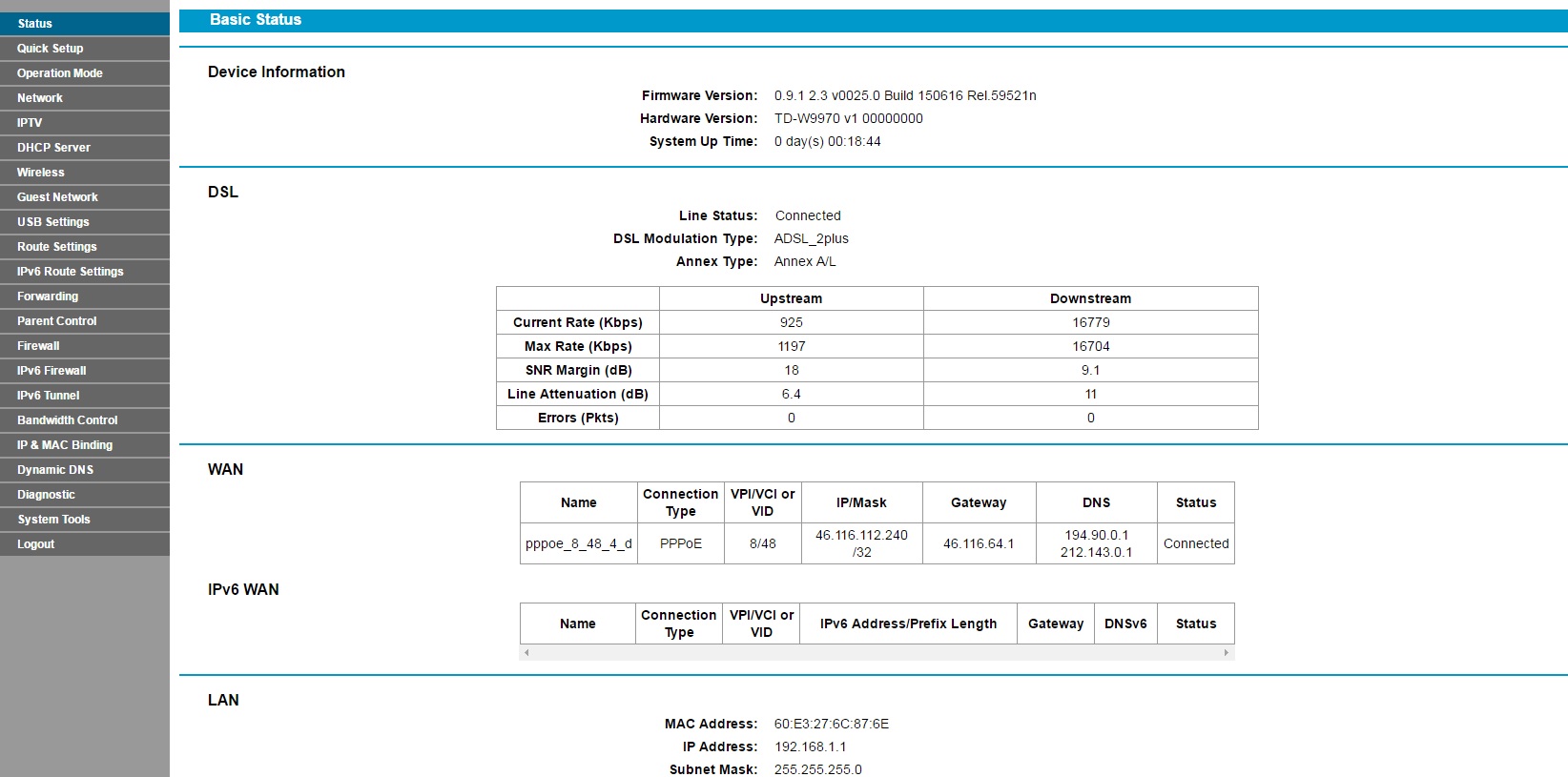This screenshot has width=1568, height=777.
Task: Open the Quick Setup menu item
Action: (x=85, y=48)
